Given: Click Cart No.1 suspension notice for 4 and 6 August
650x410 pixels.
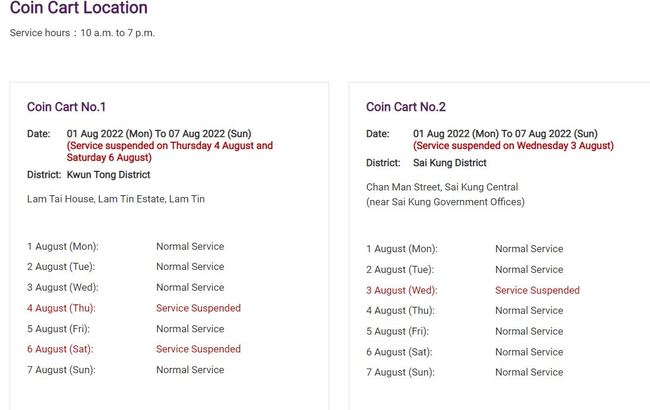Looking at the screenshot, I should tap(169, 151).
